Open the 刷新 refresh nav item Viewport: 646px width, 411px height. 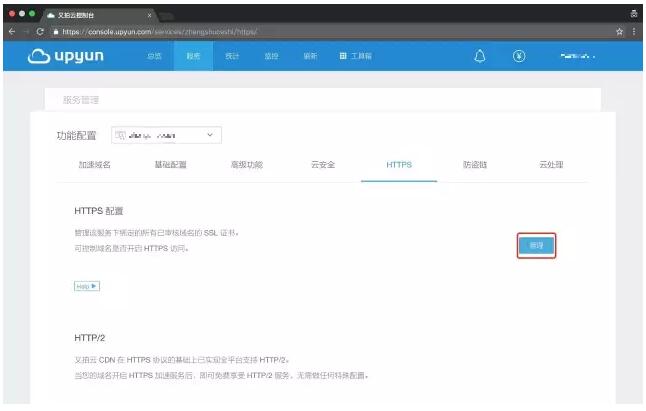pyautogui.click(x=310, y=56)
